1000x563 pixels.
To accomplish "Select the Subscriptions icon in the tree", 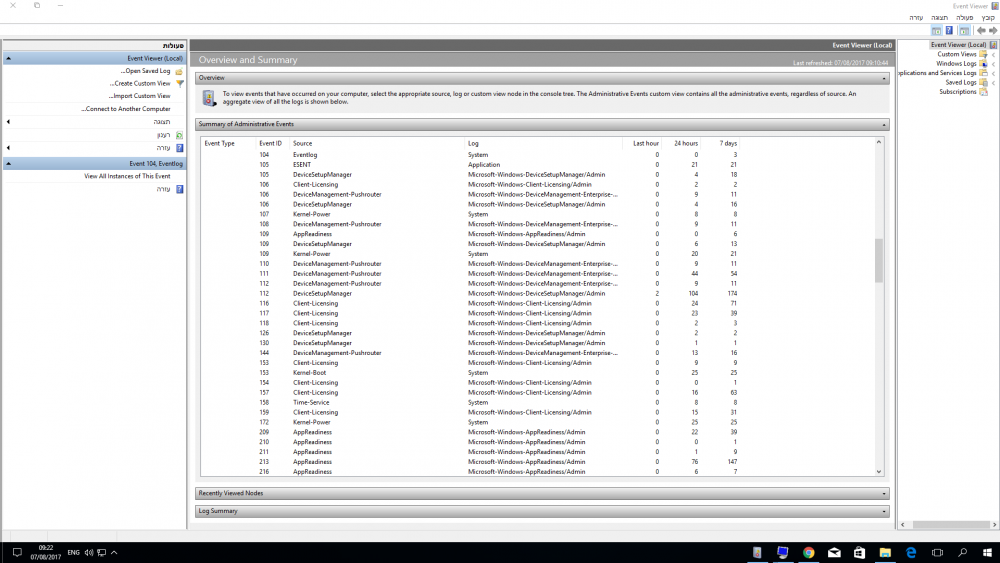I will click(x=983, y=92).
